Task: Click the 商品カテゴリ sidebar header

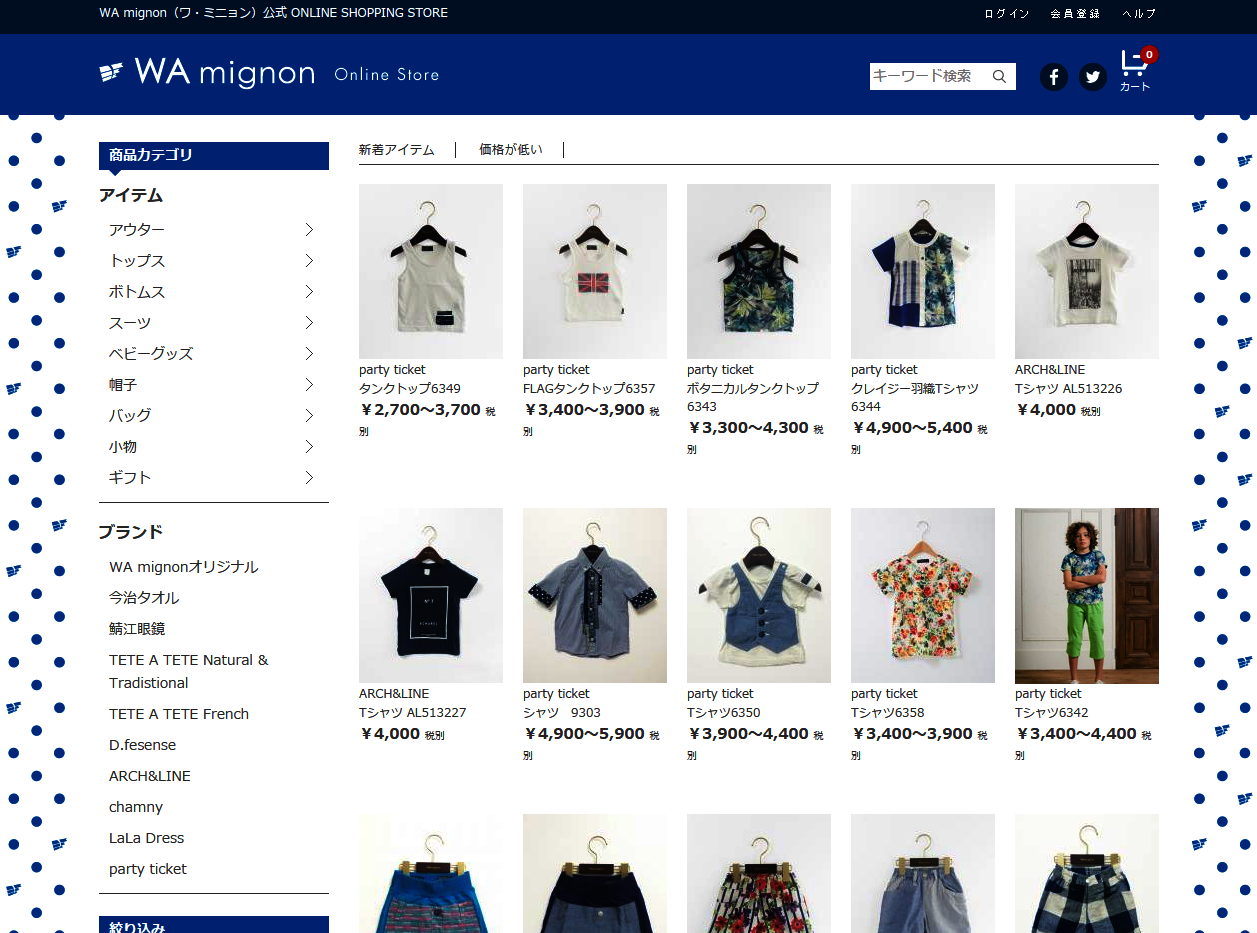Action: 214,155
